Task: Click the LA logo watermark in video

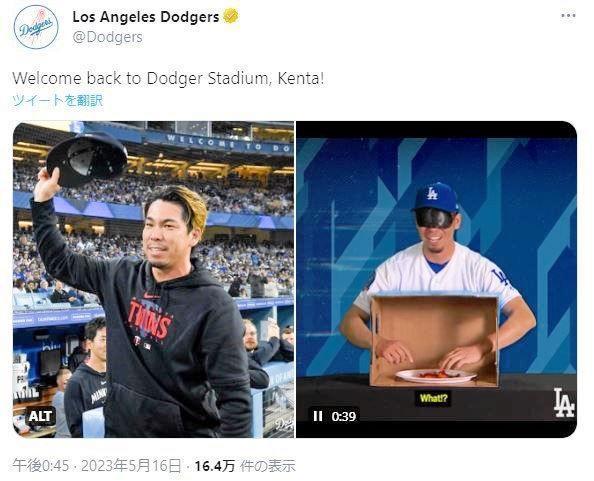Action: coord(564,403)
